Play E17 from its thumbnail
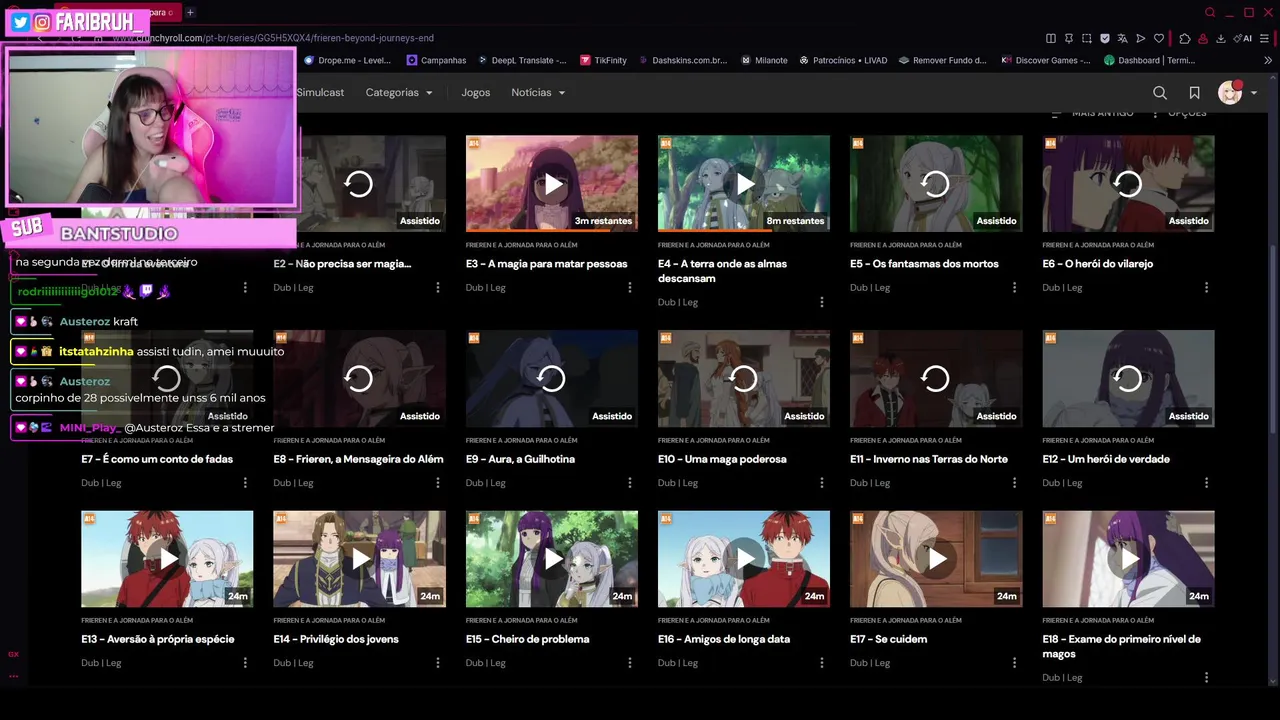Screen dimensions: 1280x720 click(936, 559)
